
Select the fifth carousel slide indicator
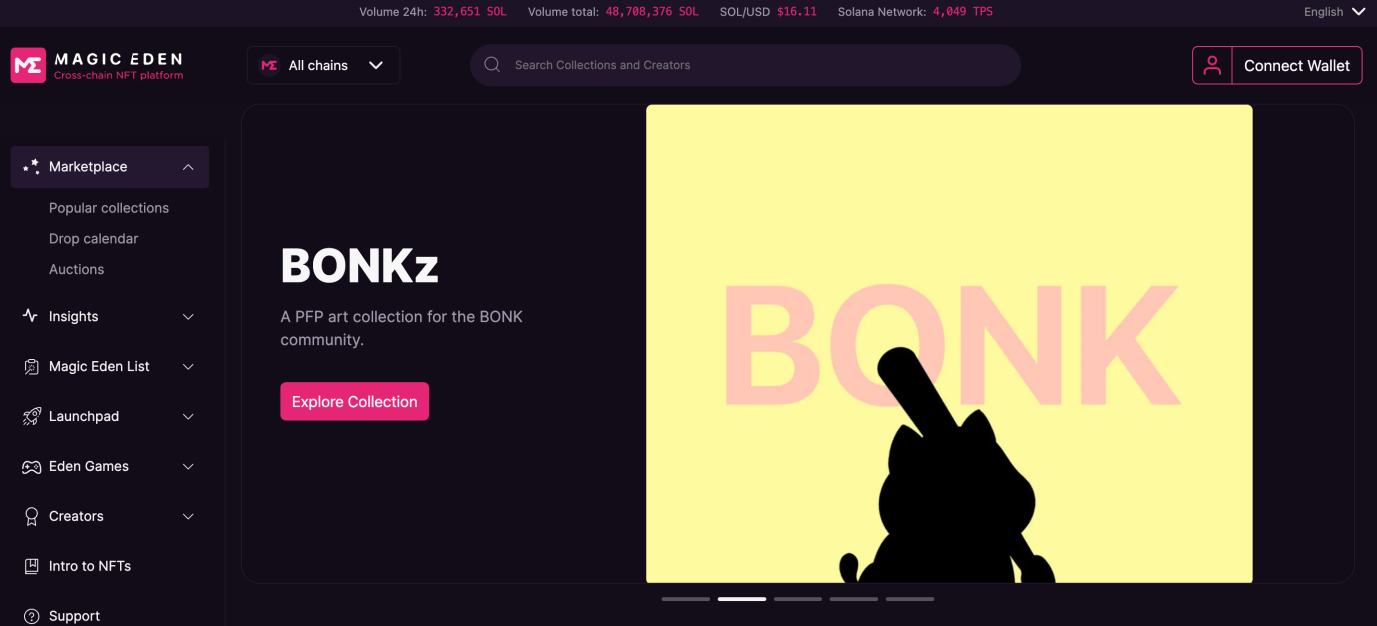pos(910,599)
